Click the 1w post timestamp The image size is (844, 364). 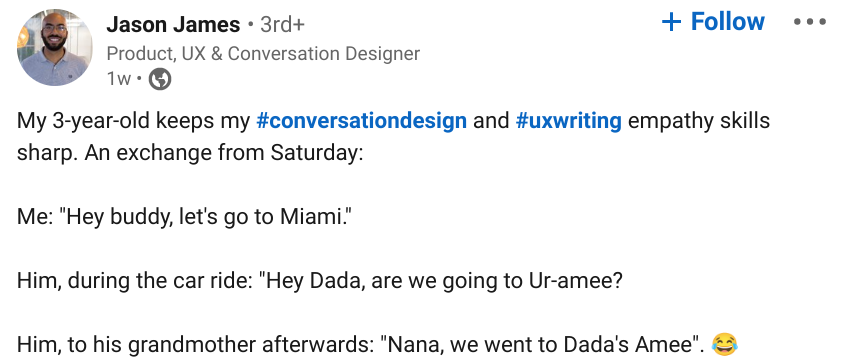[x=118, y=79]
